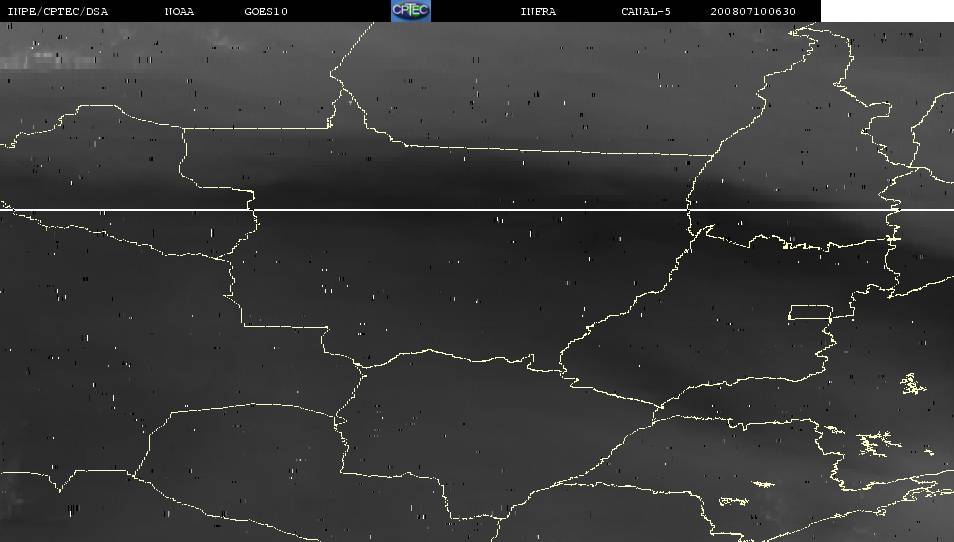This screenshot has width=954, height=542.
Task: Click the CPTEC logo in header
Action: 411,11
